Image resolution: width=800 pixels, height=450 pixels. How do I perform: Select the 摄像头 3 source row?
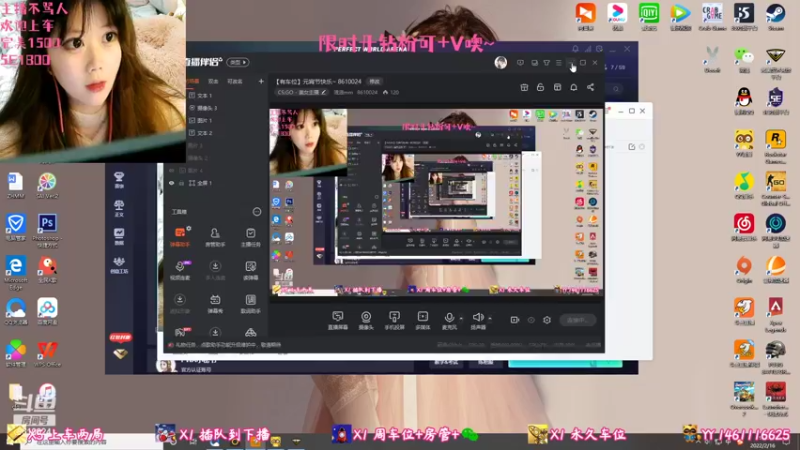pyautogui.click(x=227, y=108)
